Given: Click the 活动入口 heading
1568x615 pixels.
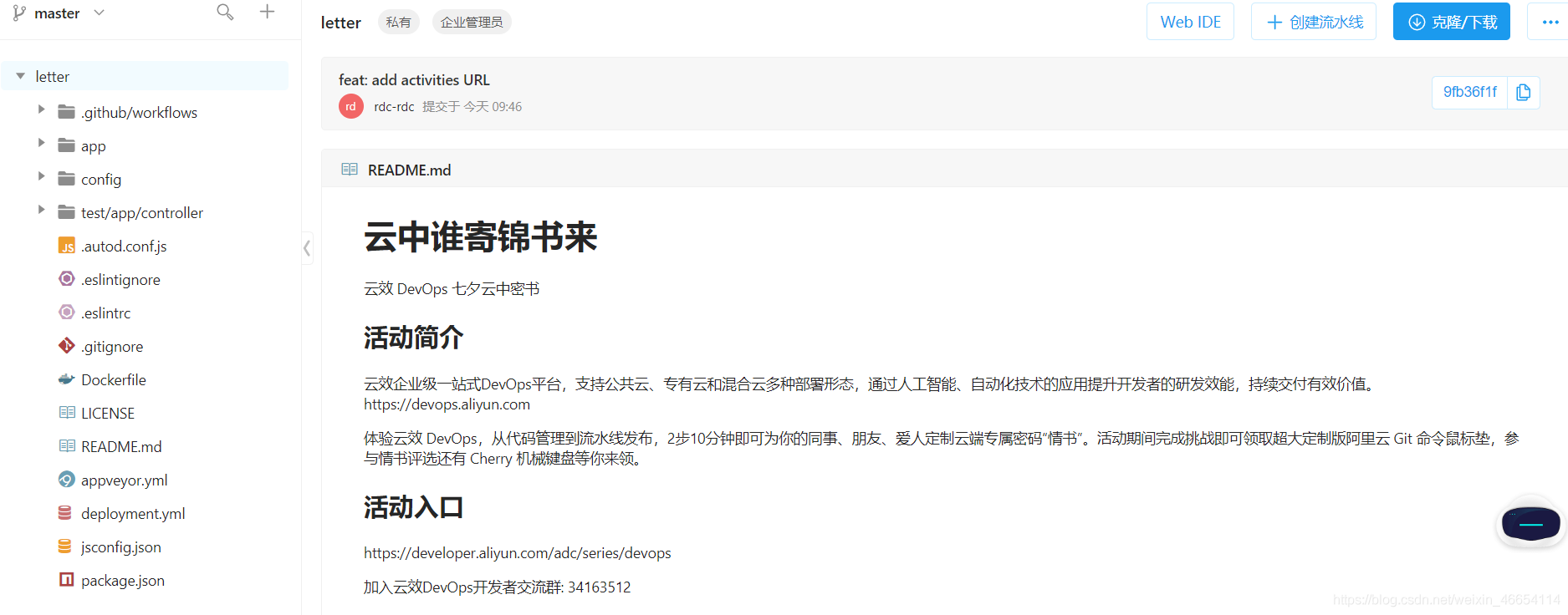Looking at the screenshot, I should [x=414, y=507].
